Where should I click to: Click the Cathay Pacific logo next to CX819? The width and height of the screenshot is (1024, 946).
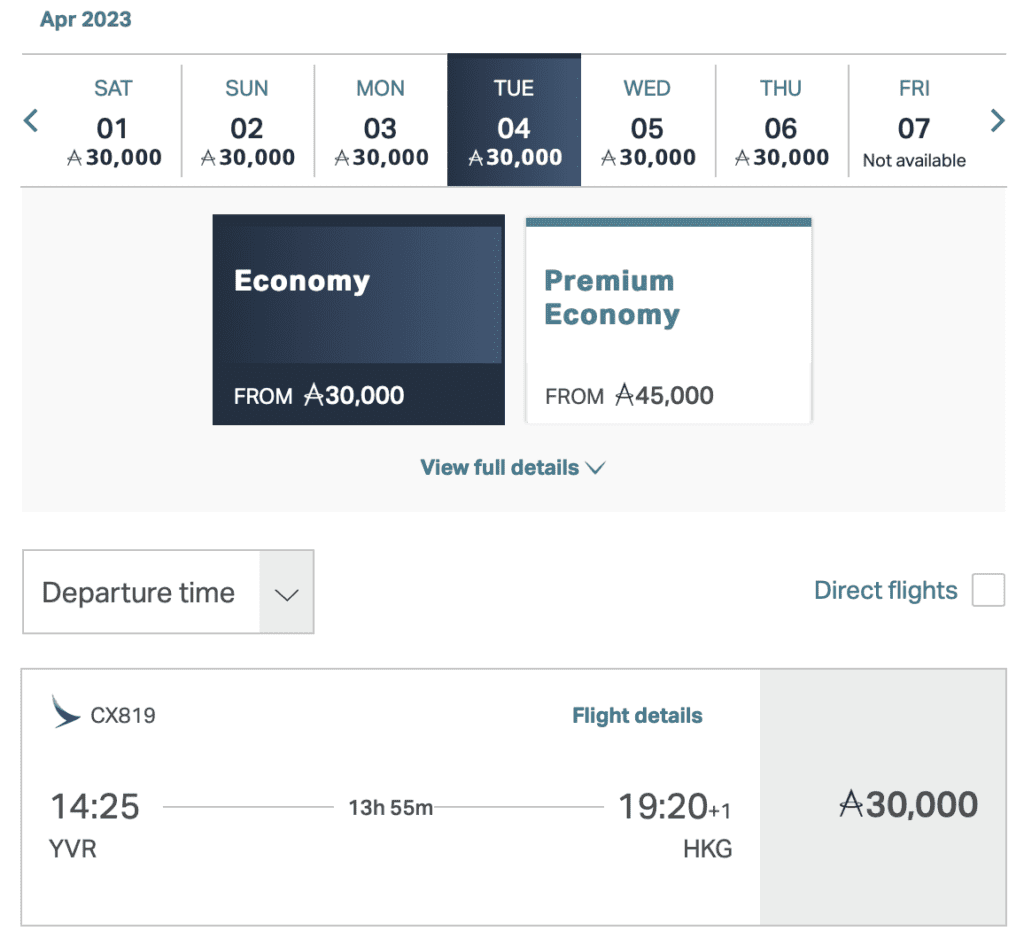coord(66,712)
